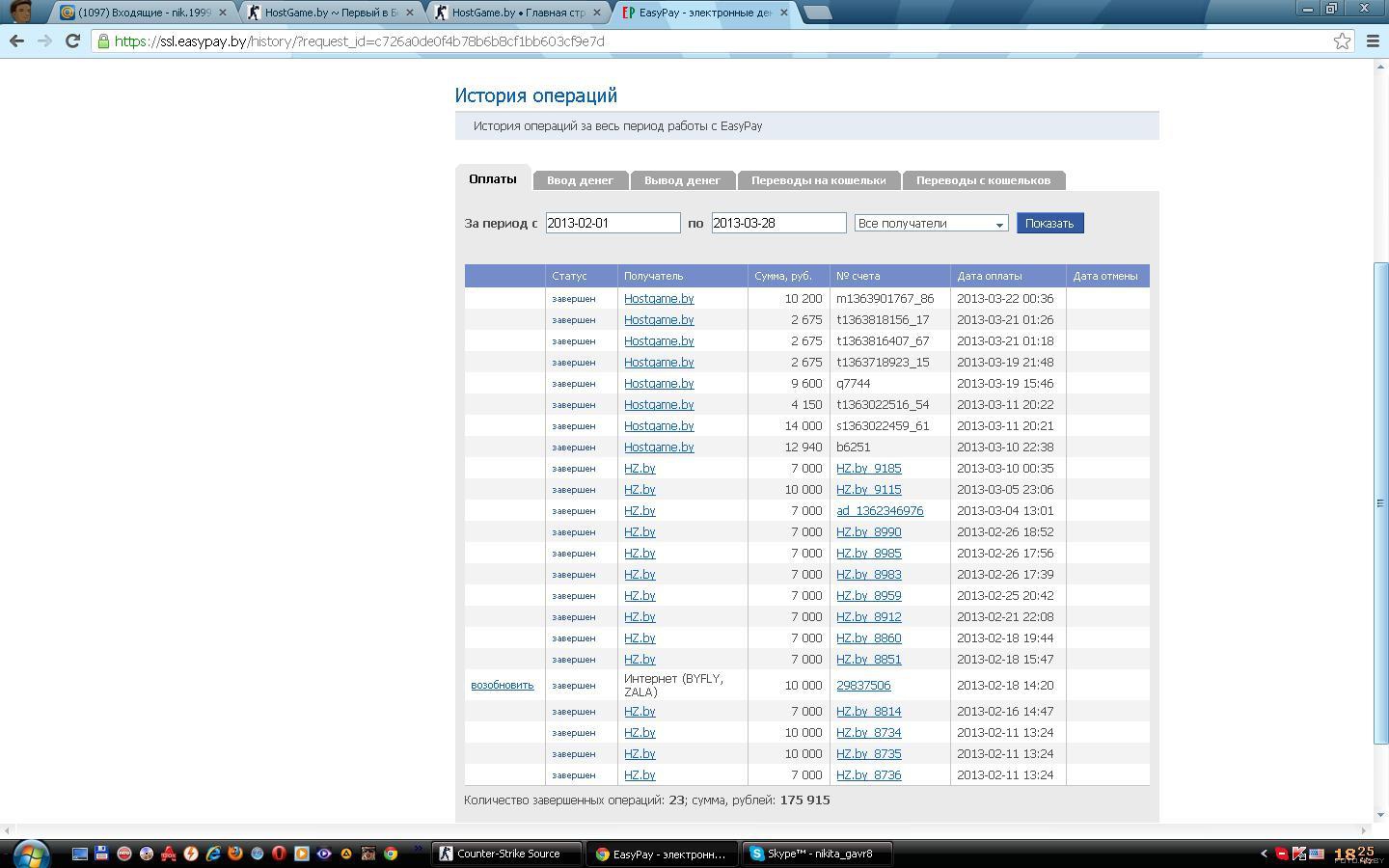
Task: Click the vertical page scrollbar thumb
Action: click(x=1380, y=502)
